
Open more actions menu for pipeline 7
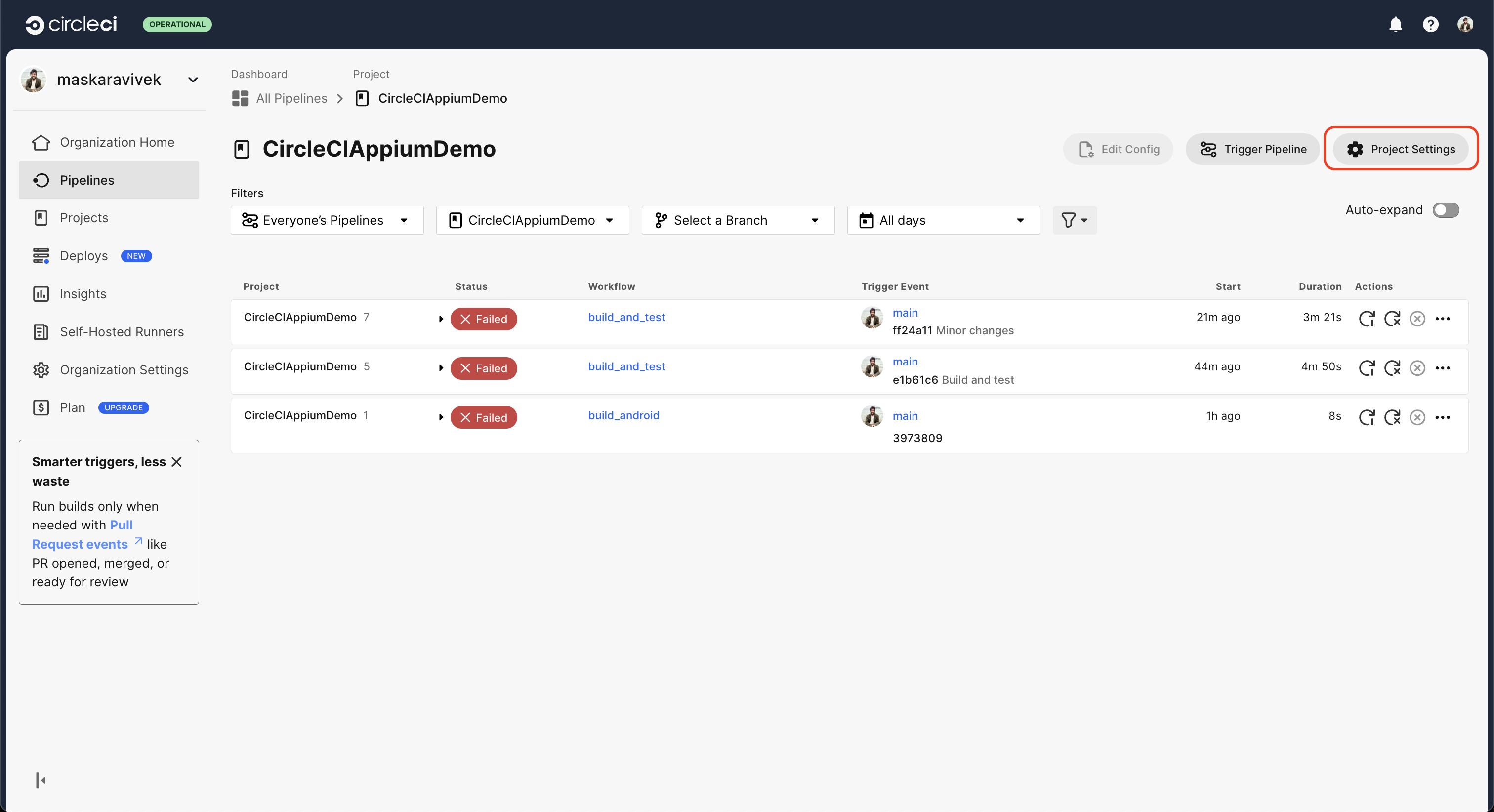(1443, 319)
